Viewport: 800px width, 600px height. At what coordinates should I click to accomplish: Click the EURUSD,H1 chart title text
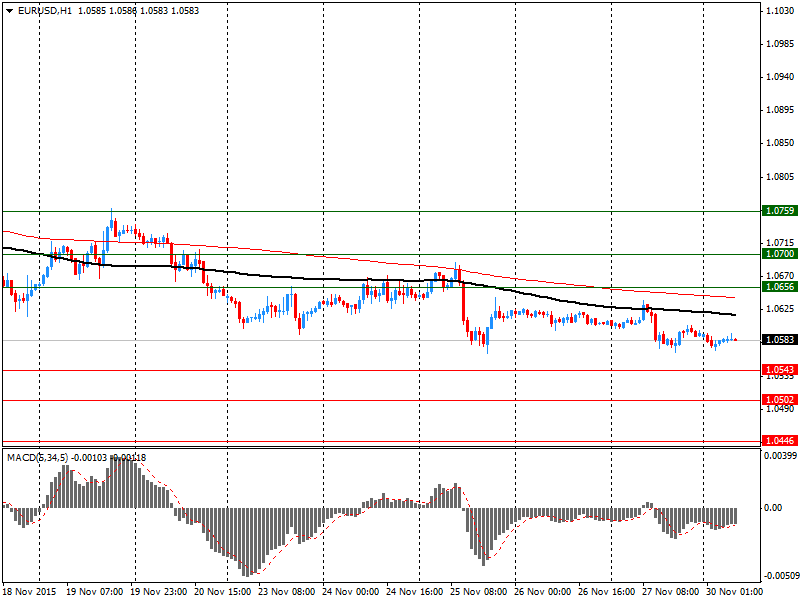point(45,11)
